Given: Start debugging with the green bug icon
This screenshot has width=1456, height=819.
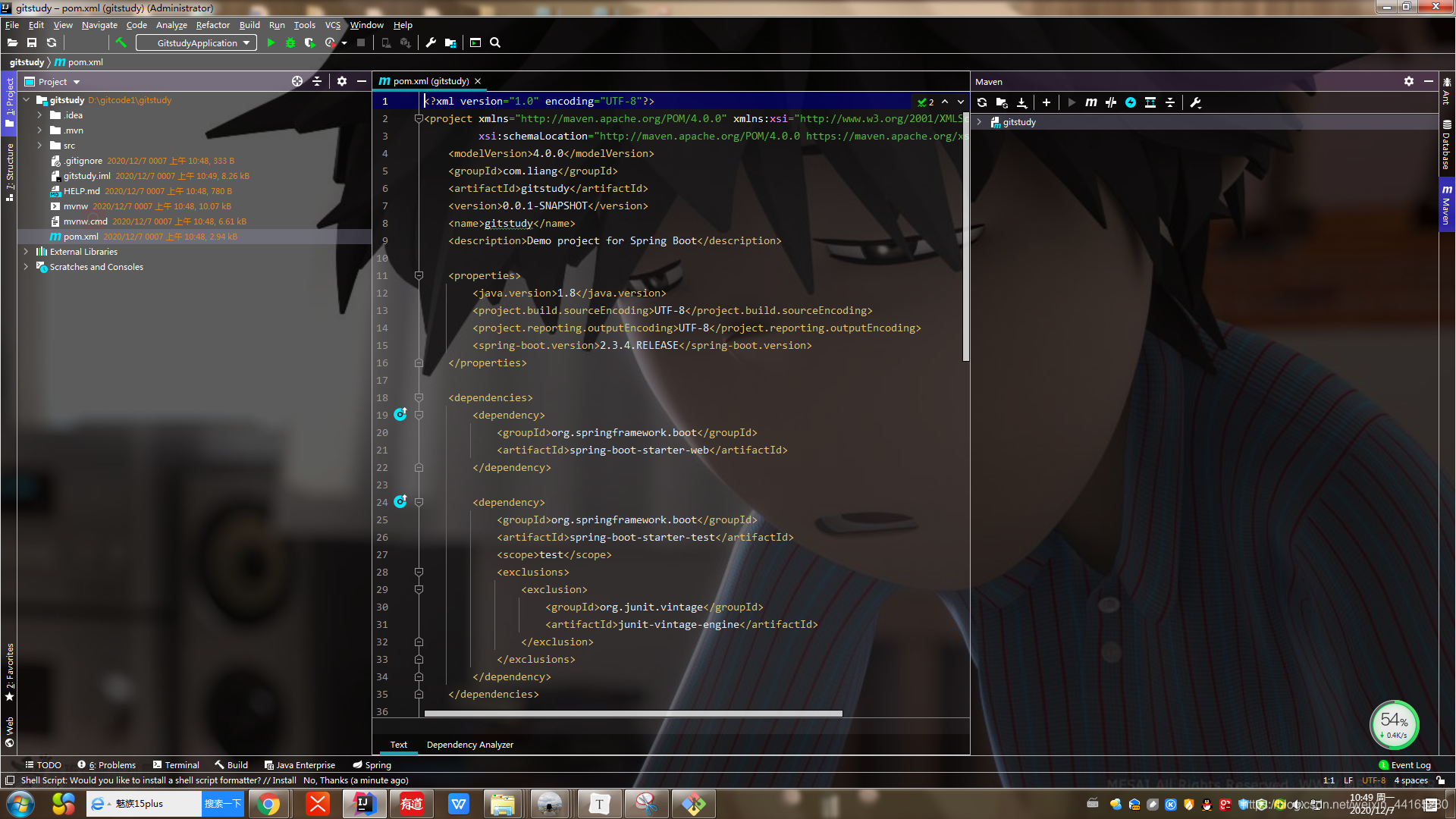Looking at the screenshot, I should [290, 42].
